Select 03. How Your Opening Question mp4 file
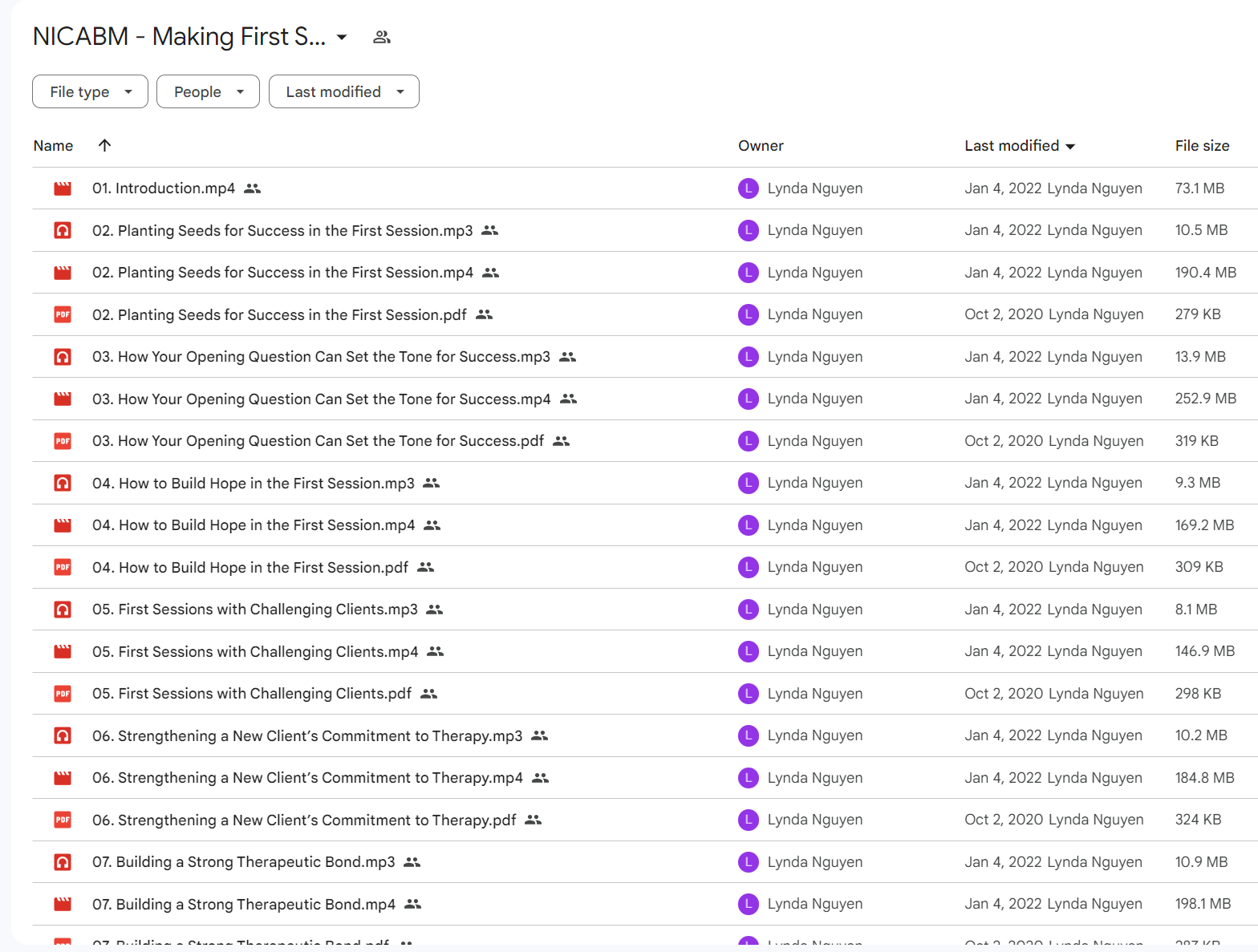This screenshot has height=952, width=1258. coord(322,399)
